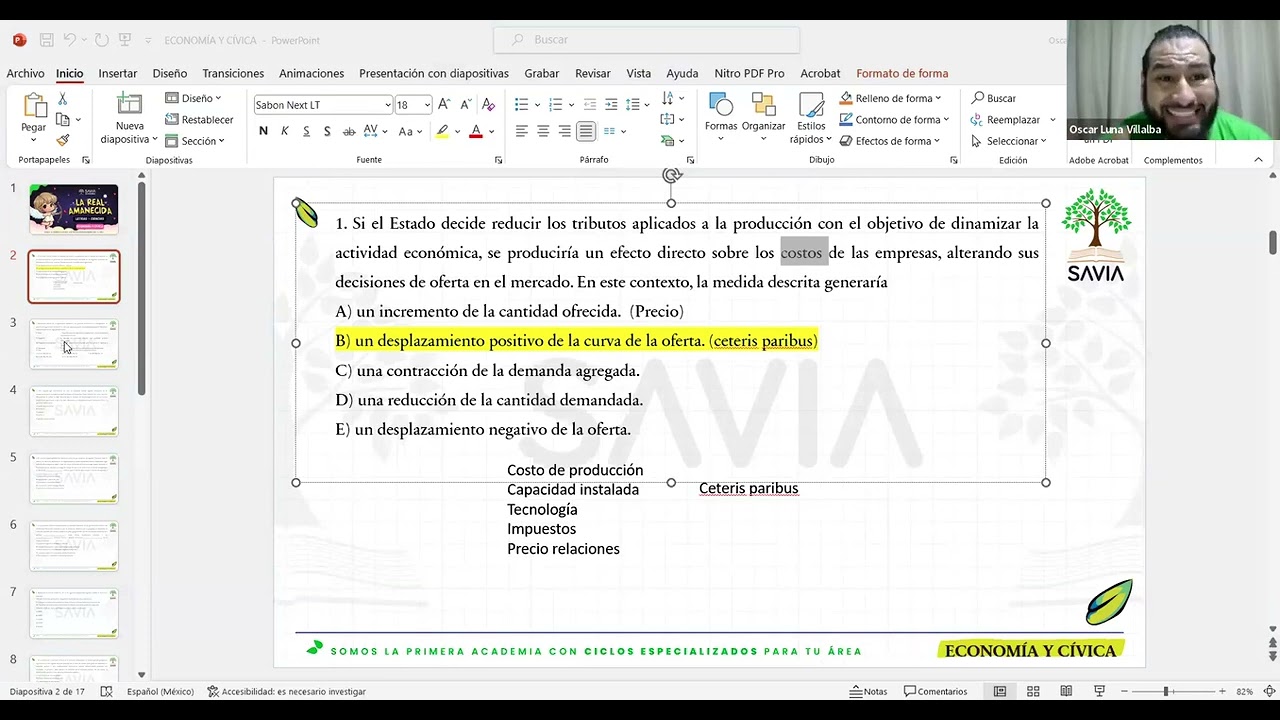Click Buscar in the Edición group
Screen dimensions: 1280x720
[x=994, y=98]
